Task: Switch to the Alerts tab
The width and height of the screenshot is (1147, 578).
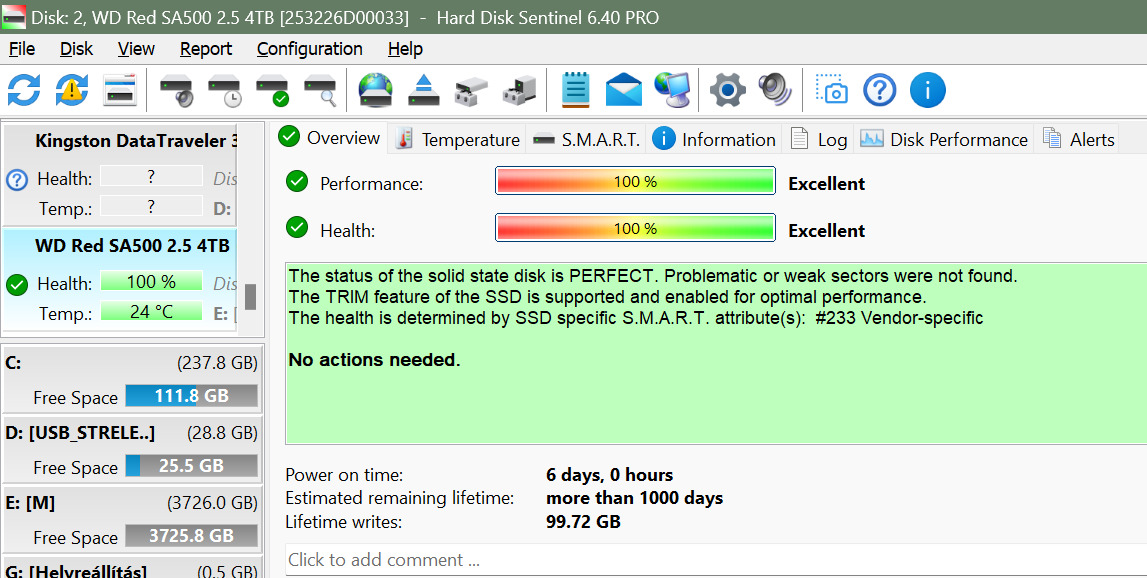Action: point(1078,139)
